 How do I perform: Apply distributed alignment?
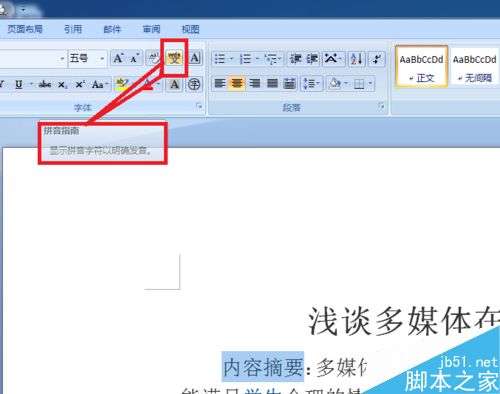289,83
